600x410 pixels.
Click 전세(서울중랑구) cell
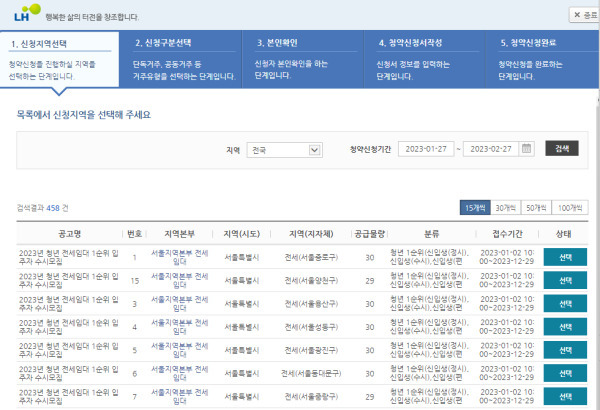(311, 397)
